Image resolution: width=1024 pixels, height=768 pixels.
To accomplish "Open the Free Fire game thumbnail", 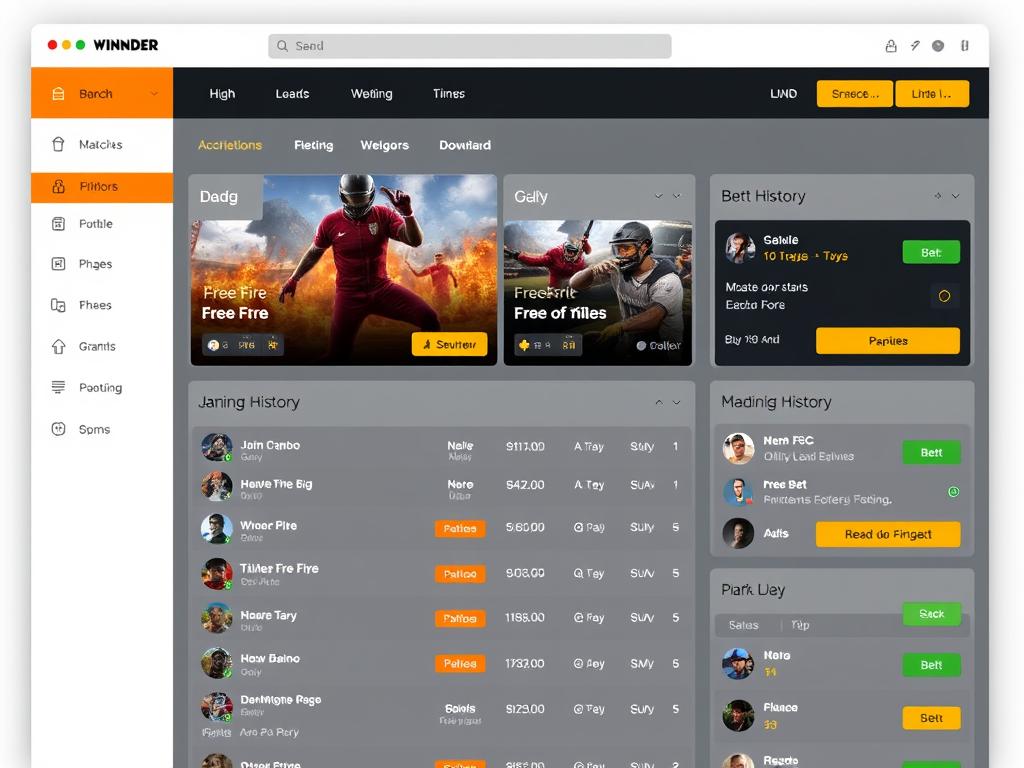I will [344, 270].
